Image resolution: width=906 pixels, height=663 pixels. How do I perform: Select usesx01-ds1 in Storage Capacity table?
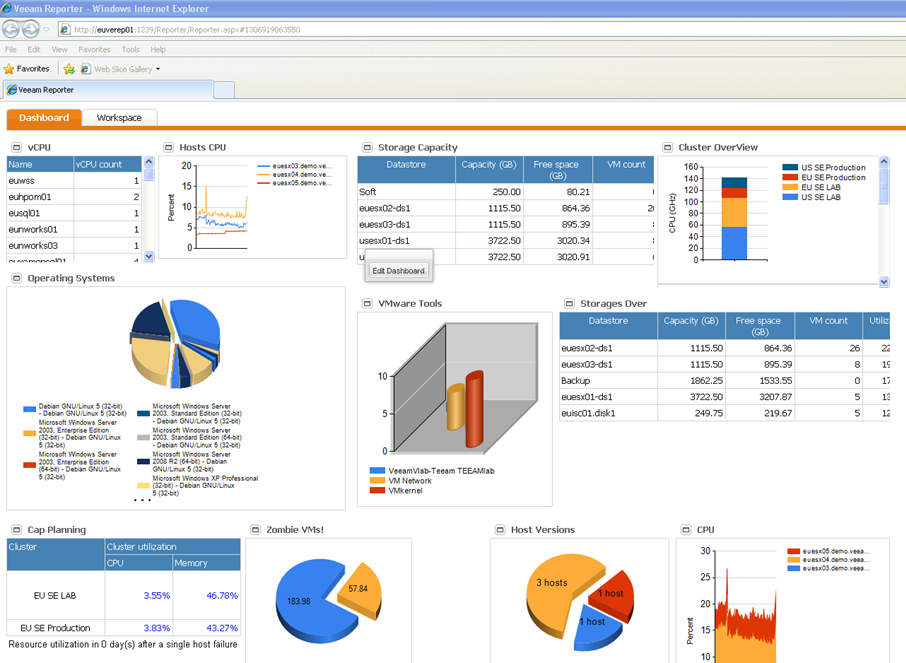pyautogui.click(x=506, y=240)
